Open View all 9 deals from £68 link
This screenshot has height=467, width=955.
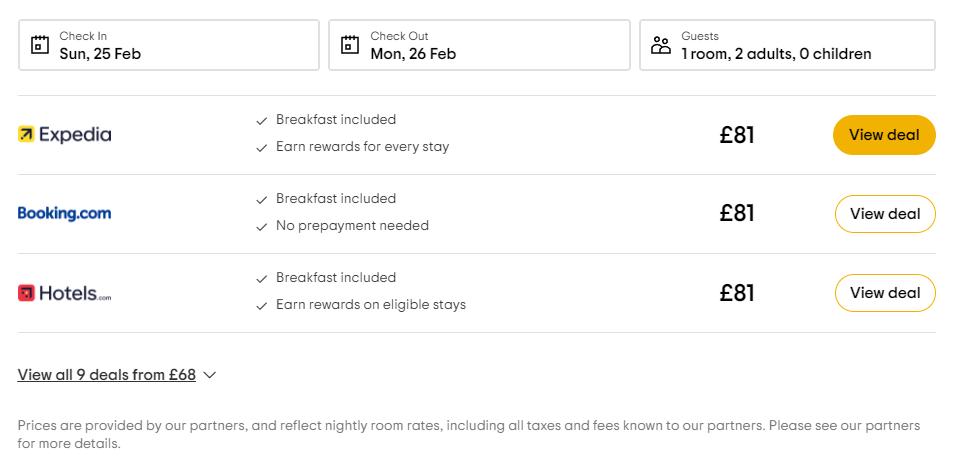pos(107,375)
